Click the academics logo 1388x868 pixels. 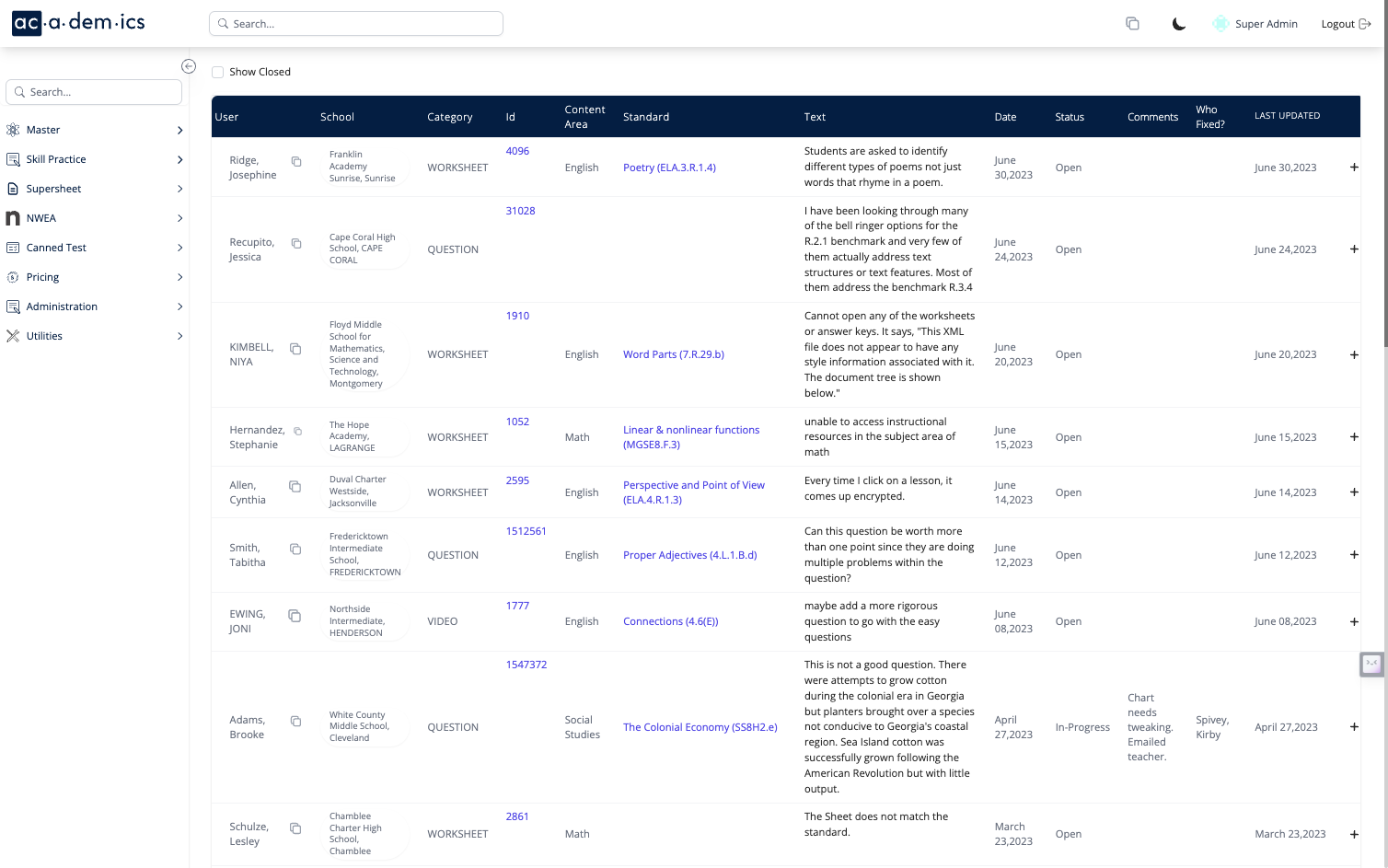(x=78, y=23)
